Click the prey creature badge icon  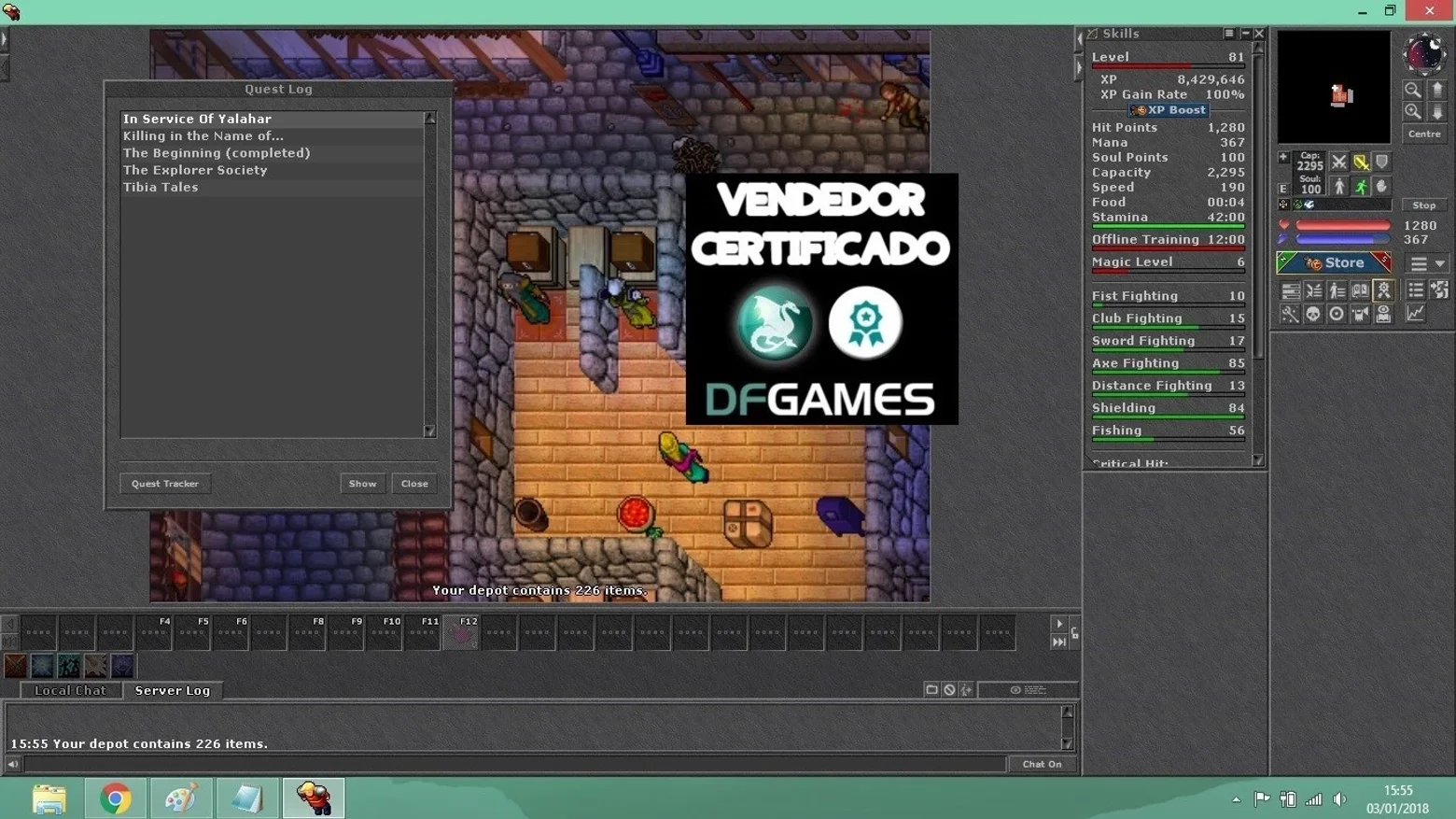(1383, 290)
